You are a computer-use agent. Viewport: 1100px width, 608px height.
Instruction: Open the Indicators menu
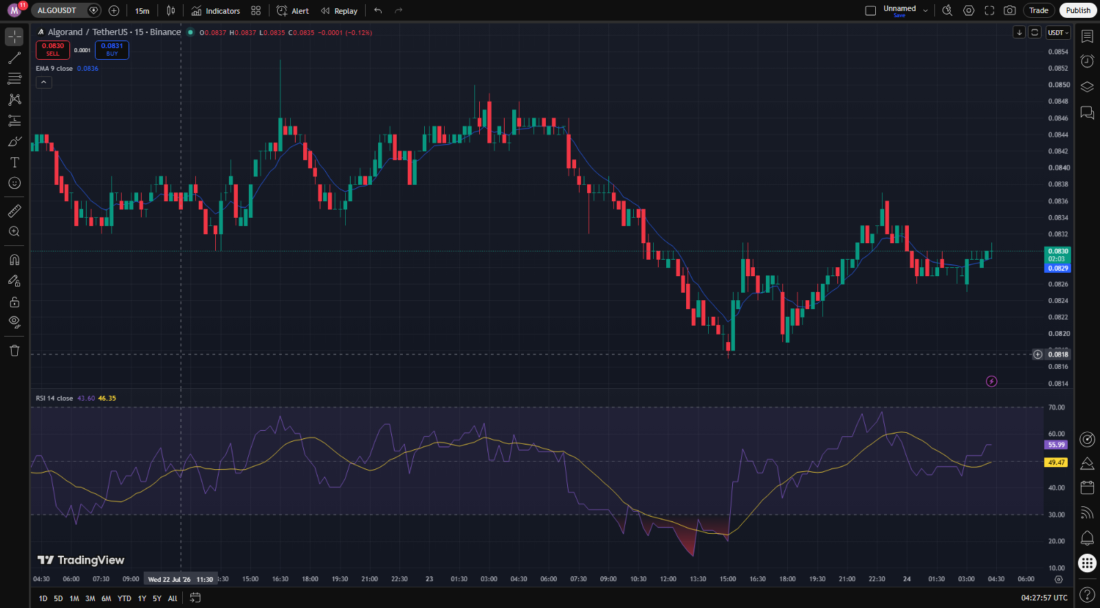[215, 11]
